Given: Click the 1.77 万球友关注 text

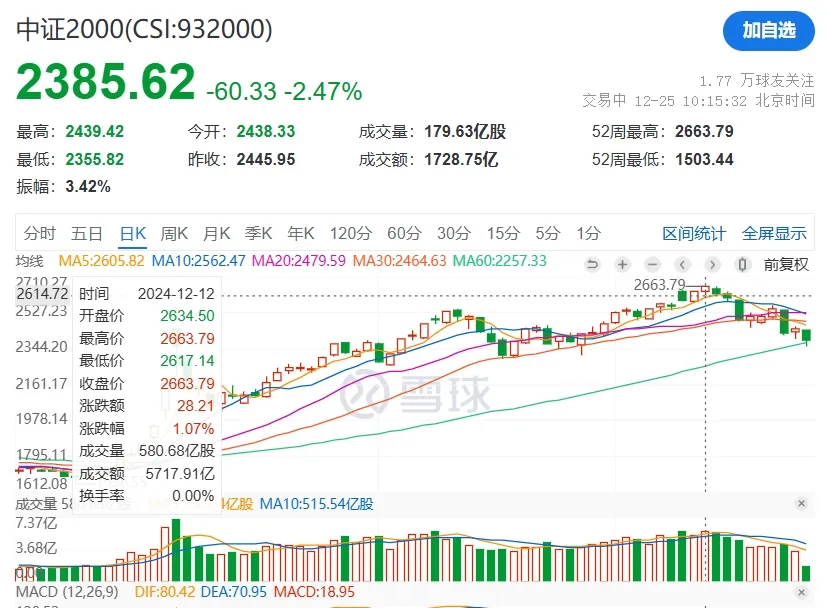Looking at the screenshot, I should tap(757, 81).
